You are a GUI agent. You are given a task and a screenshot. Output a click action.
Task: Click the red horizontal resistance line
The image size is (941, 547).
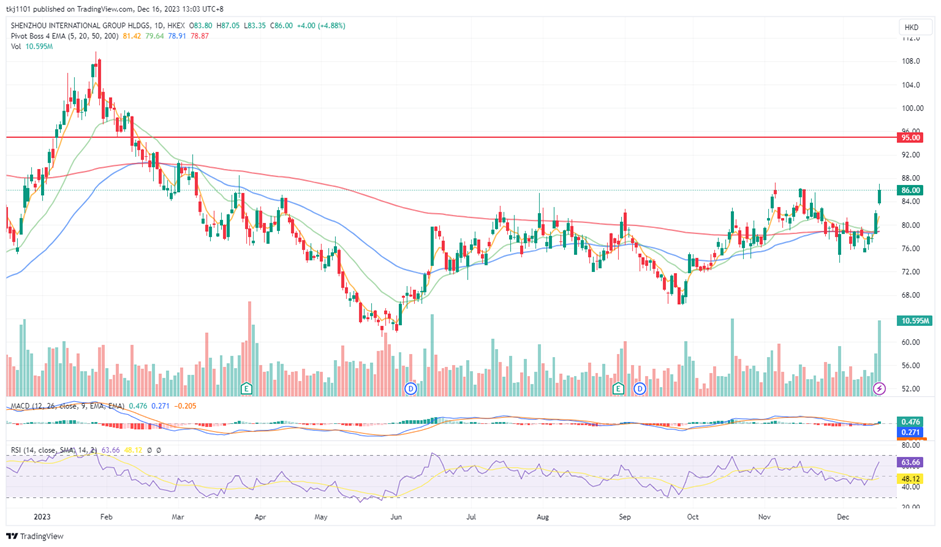tap(450, 138)
